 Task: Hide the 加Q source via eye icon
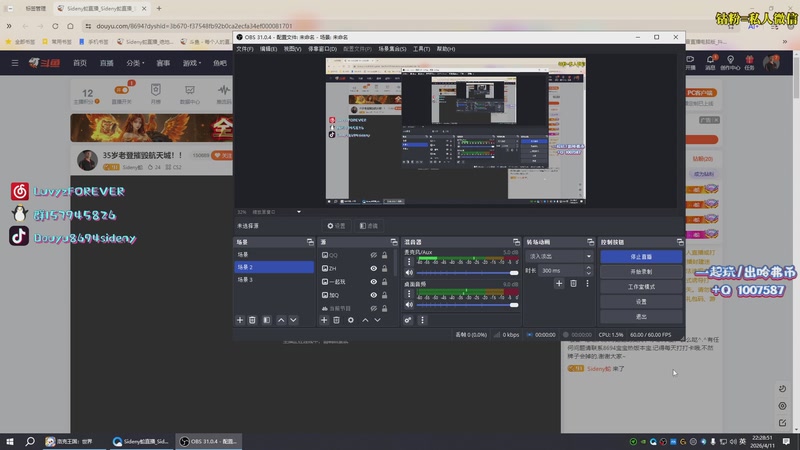373,295
